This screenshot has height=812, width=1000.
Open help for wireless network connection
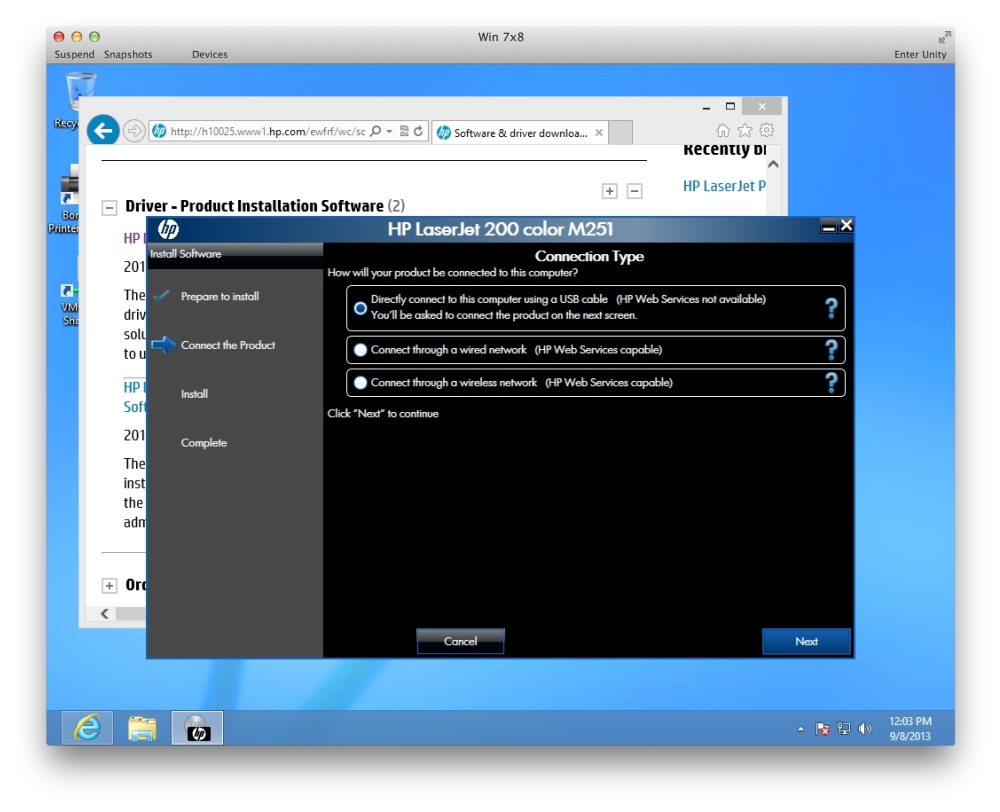coord(831,383)
